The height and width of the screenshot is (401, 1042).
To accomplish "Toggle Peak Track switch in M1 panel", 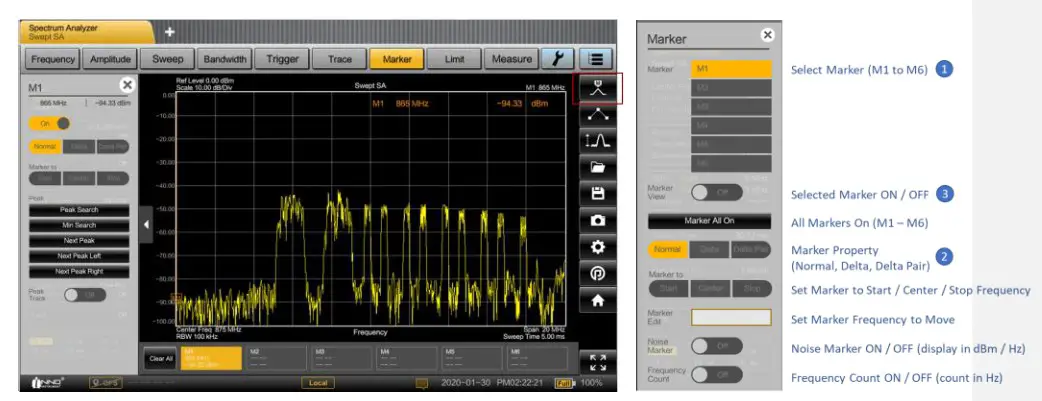I will point(84,295).
